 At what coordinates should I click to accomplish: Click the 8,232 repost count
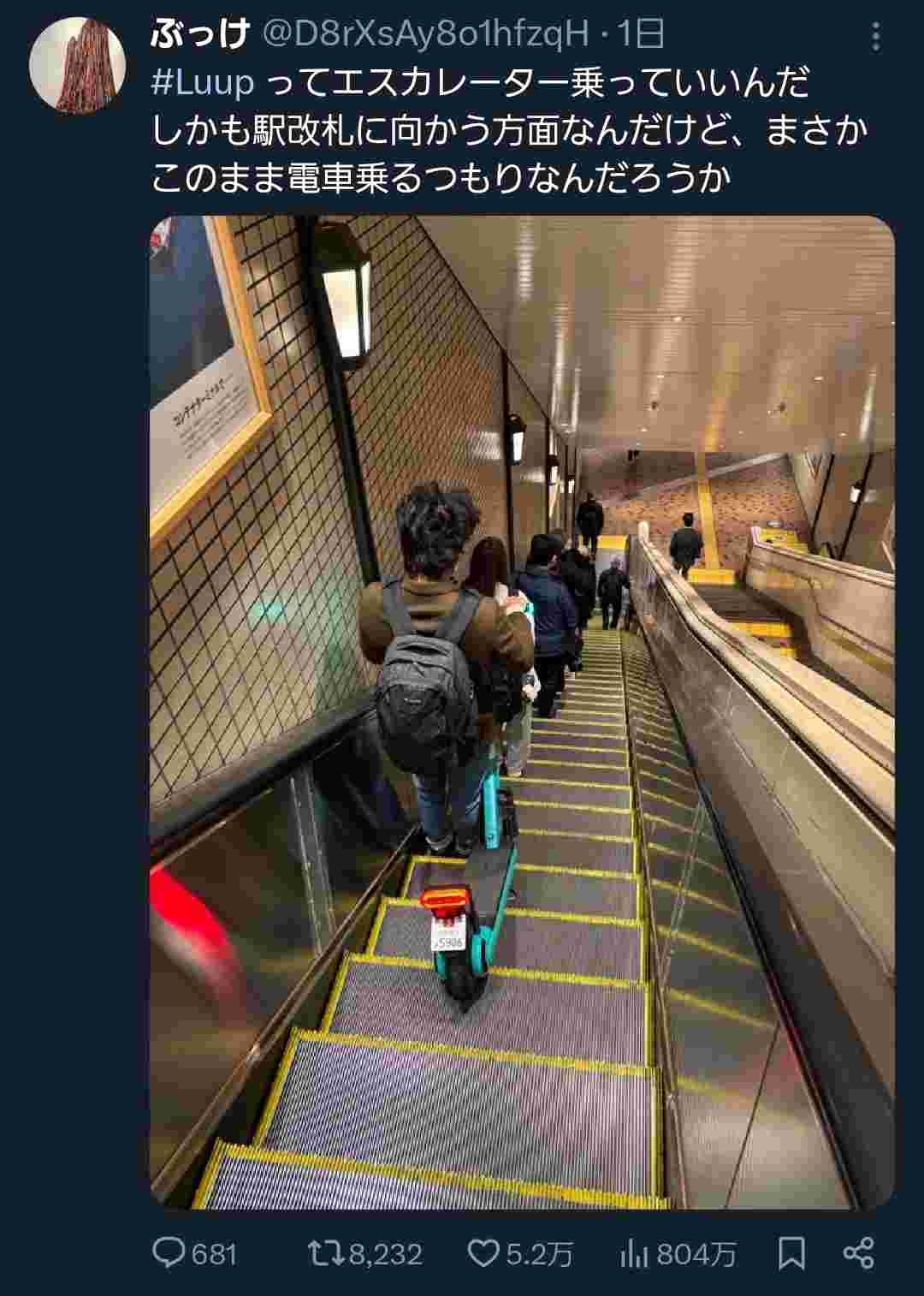(x=387, y=1255)
